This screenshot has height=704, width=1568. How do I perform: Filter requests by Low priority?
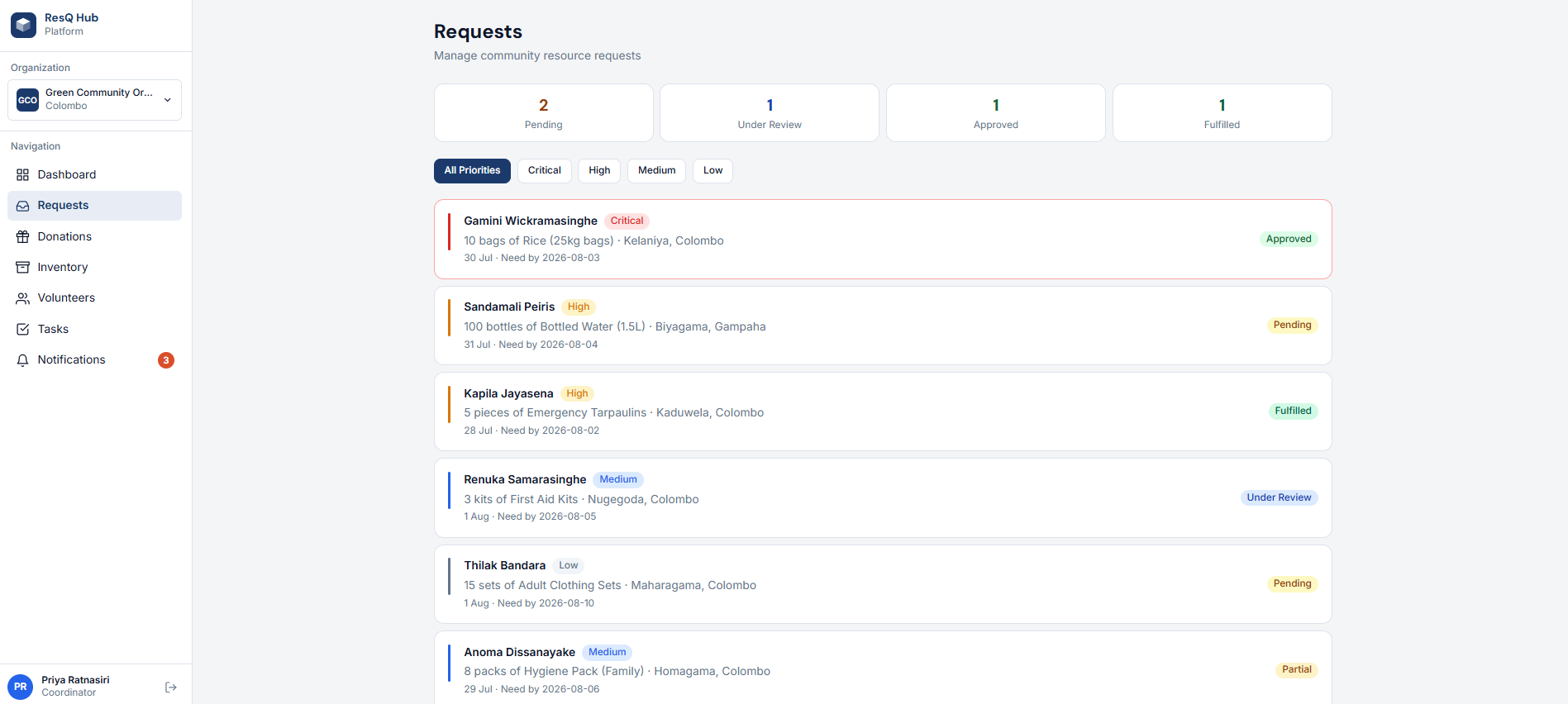click(x=713, y=171)
